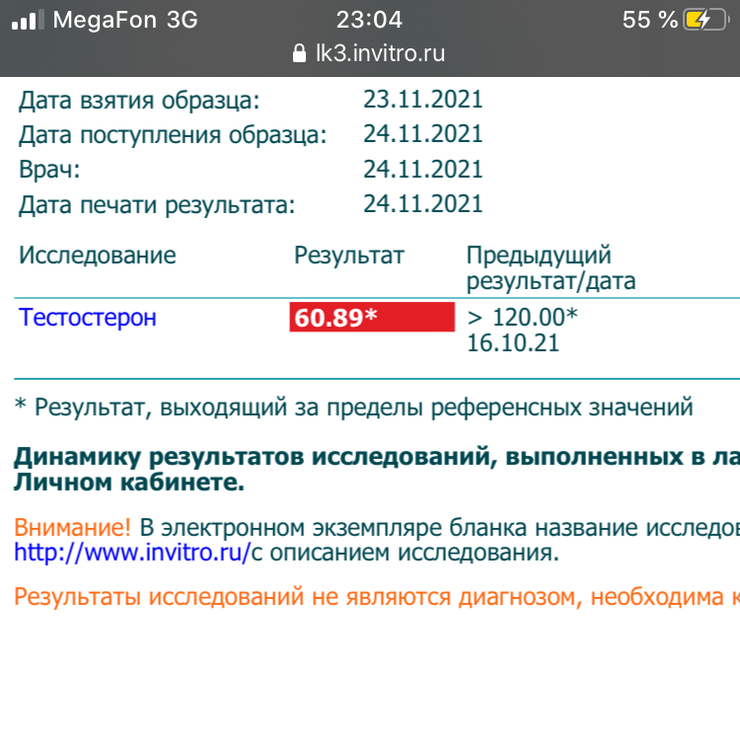Tap the sample collection date 23.11.2021
Viewport: 740px width, 750px height.
pos(423,99)
